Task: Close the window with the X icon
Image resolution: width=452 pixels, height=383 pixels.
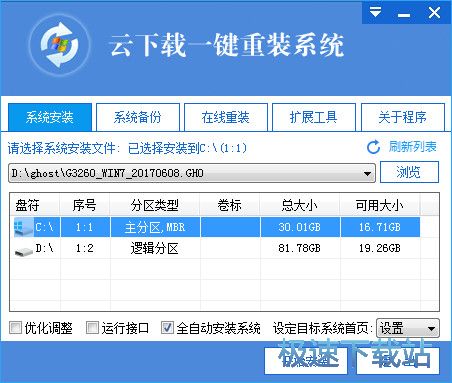Action: 434,13
